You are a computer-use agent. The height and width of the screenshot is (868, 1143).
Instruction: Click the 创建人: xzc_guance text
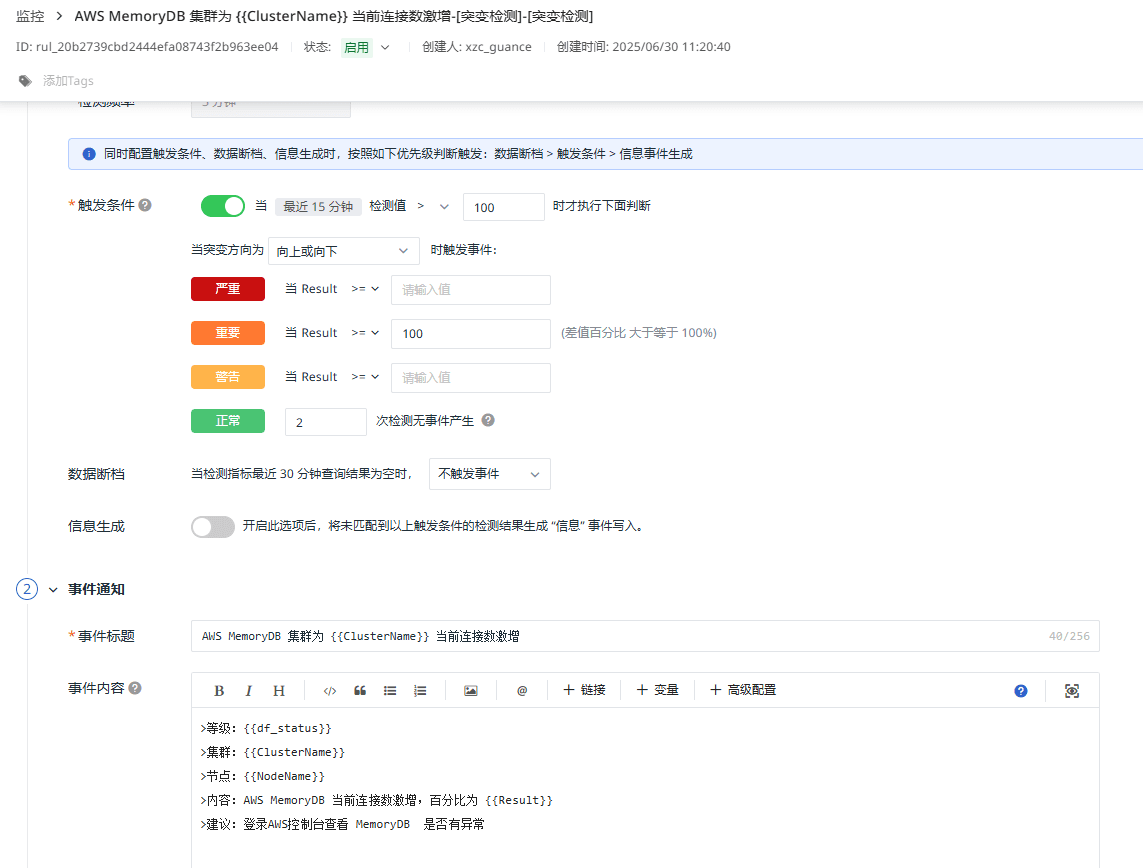pos(477,47)
